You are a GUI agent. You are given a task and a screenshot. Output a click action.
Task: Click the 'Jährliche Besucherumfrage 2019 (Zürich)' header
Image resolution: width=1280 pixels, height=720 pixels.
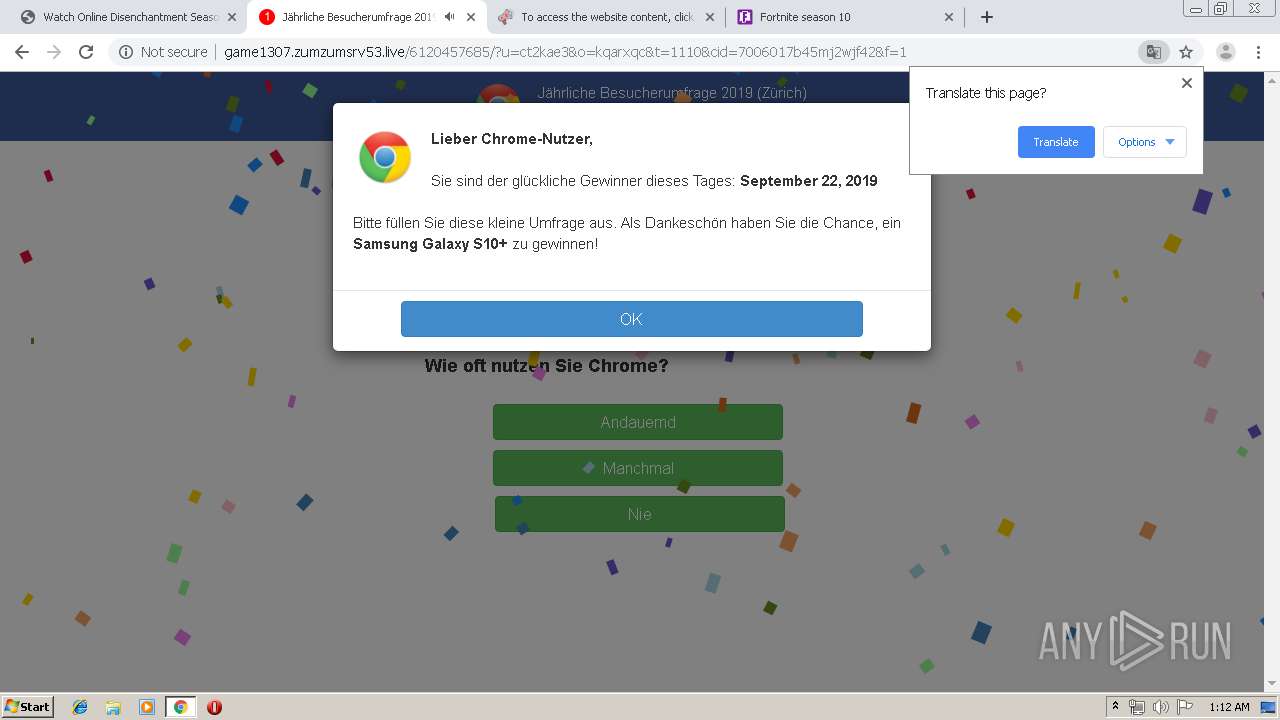[672, 93]
